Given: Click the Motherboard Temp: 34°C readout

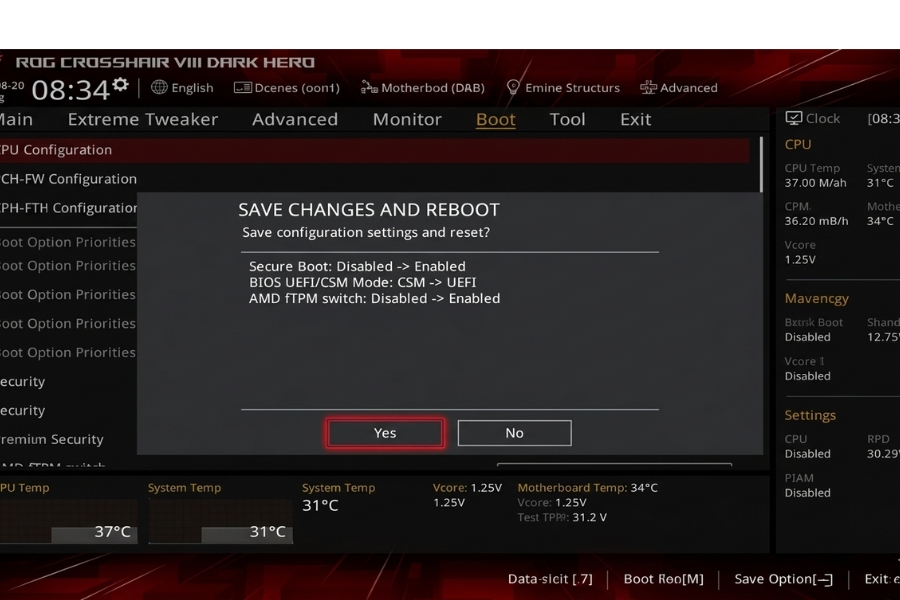Looking at the screenshot, I should tap(587, 487).
